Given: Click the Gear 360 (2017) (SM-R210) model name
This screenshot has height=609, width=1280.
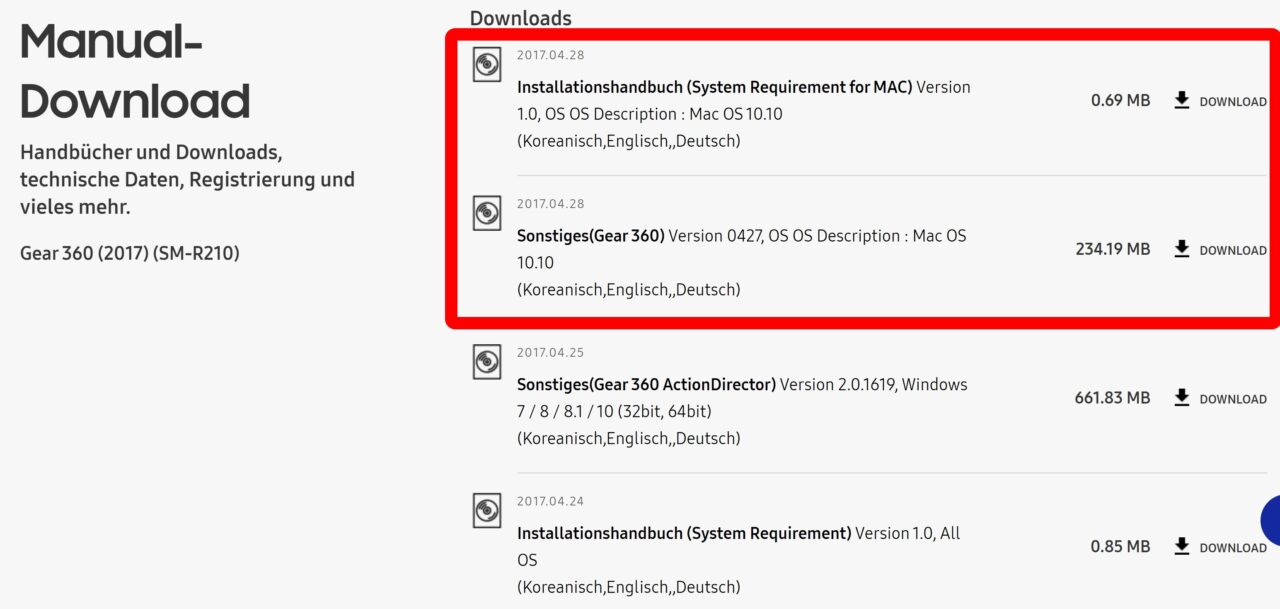Looking at the screenshot, I should pos(130,253).
